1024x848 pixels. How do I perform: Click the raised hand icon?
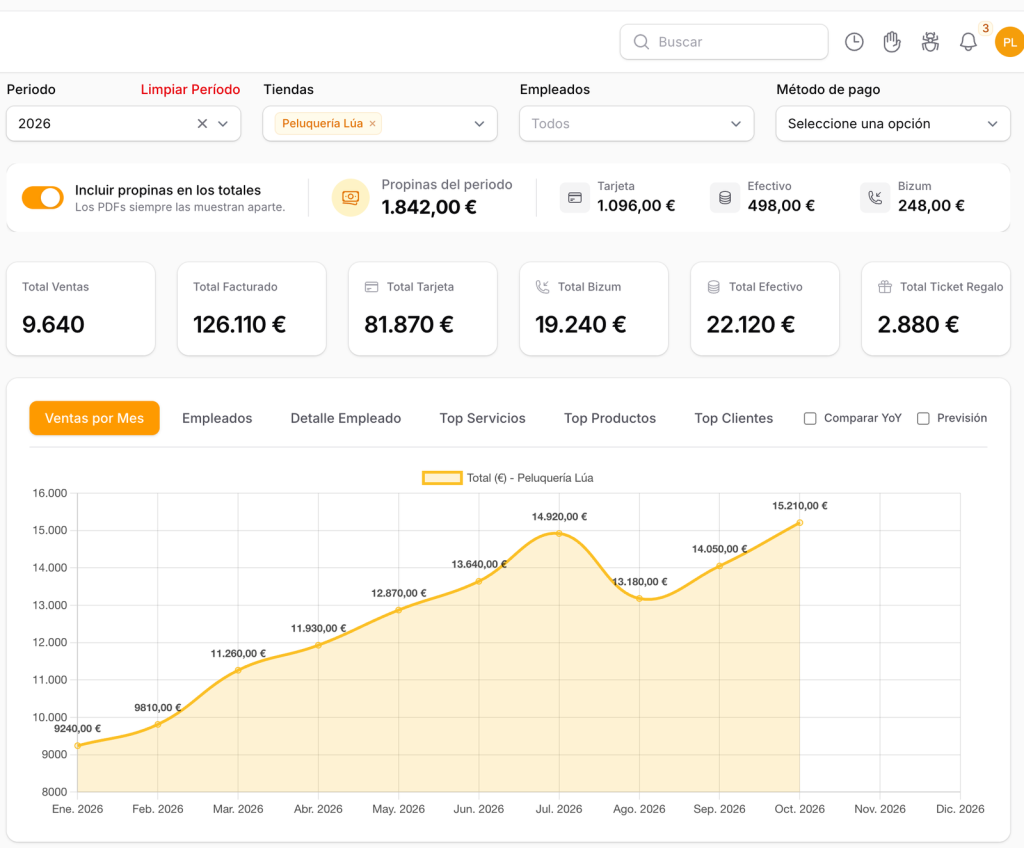click(x=891, y=42)
